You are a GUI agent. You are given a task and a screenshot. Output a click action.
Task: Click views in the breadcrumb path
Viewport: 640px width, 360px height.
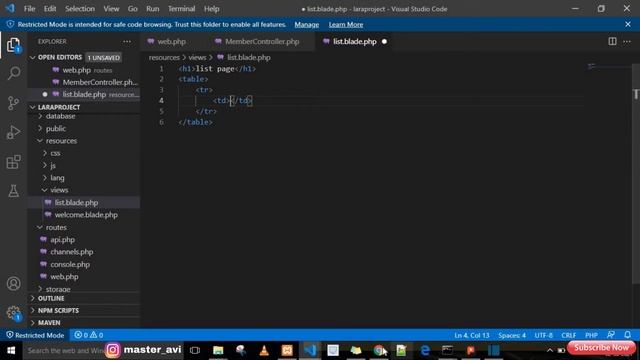pos(197,58)
